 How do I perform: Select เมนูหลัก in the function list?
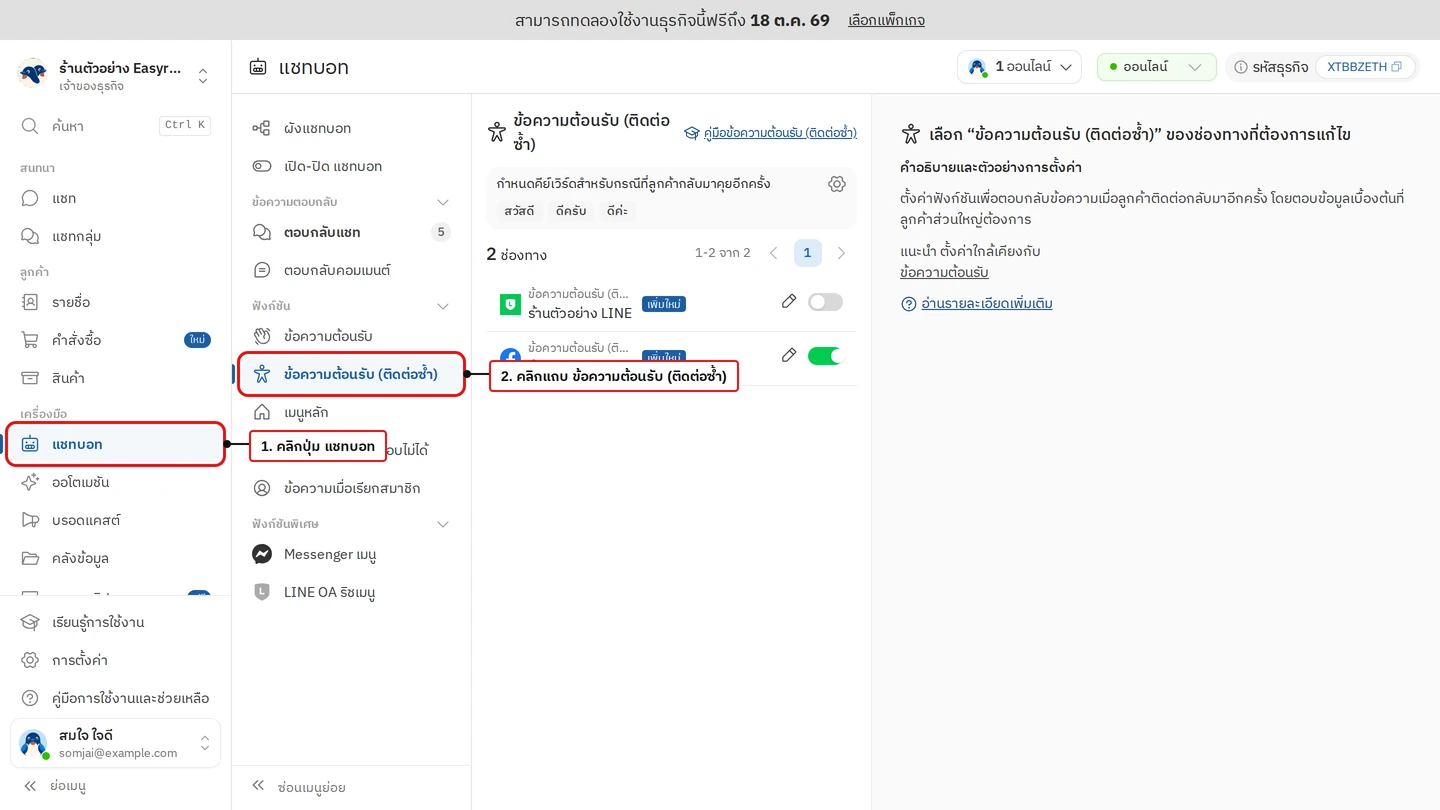[x=351, y=412]
